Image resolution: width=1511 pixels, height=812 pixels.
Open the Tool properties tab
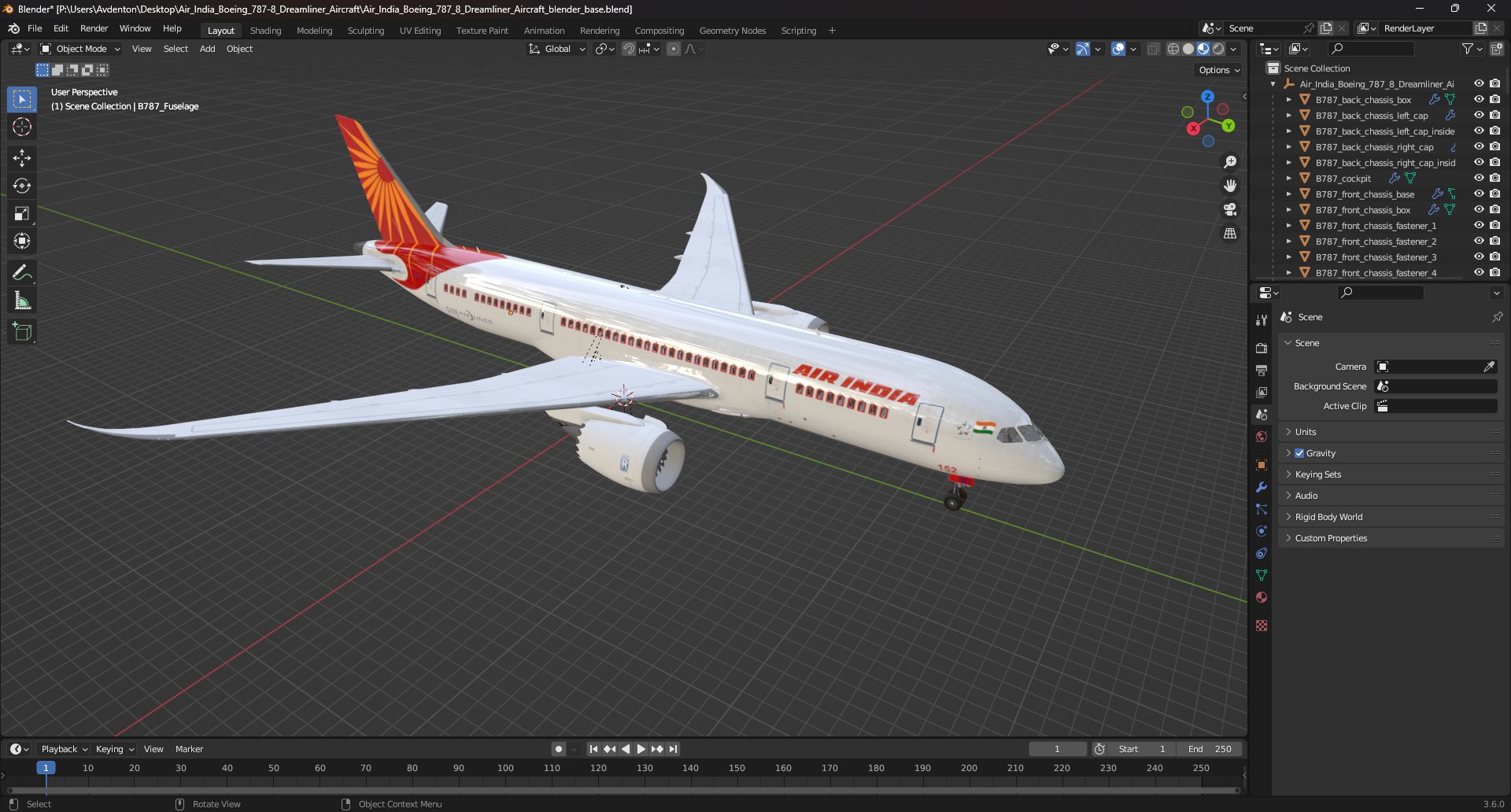[1262, 319]
